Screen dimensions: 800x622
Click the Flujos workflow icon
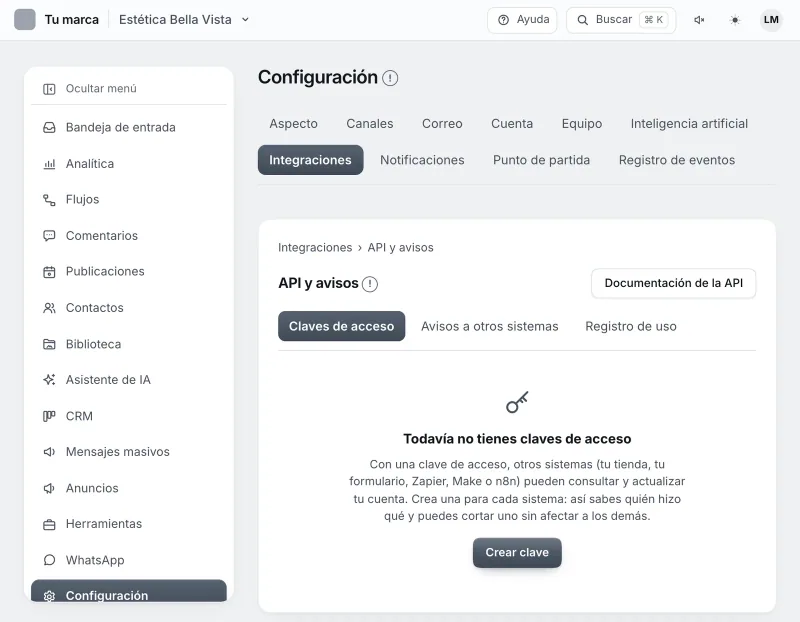click(49, 200)
